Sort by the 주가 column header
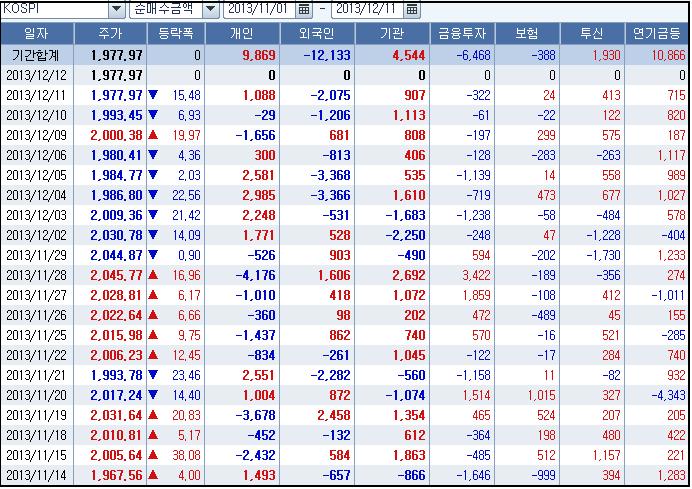This screenshot has width=692, height=489. [110, 34]
